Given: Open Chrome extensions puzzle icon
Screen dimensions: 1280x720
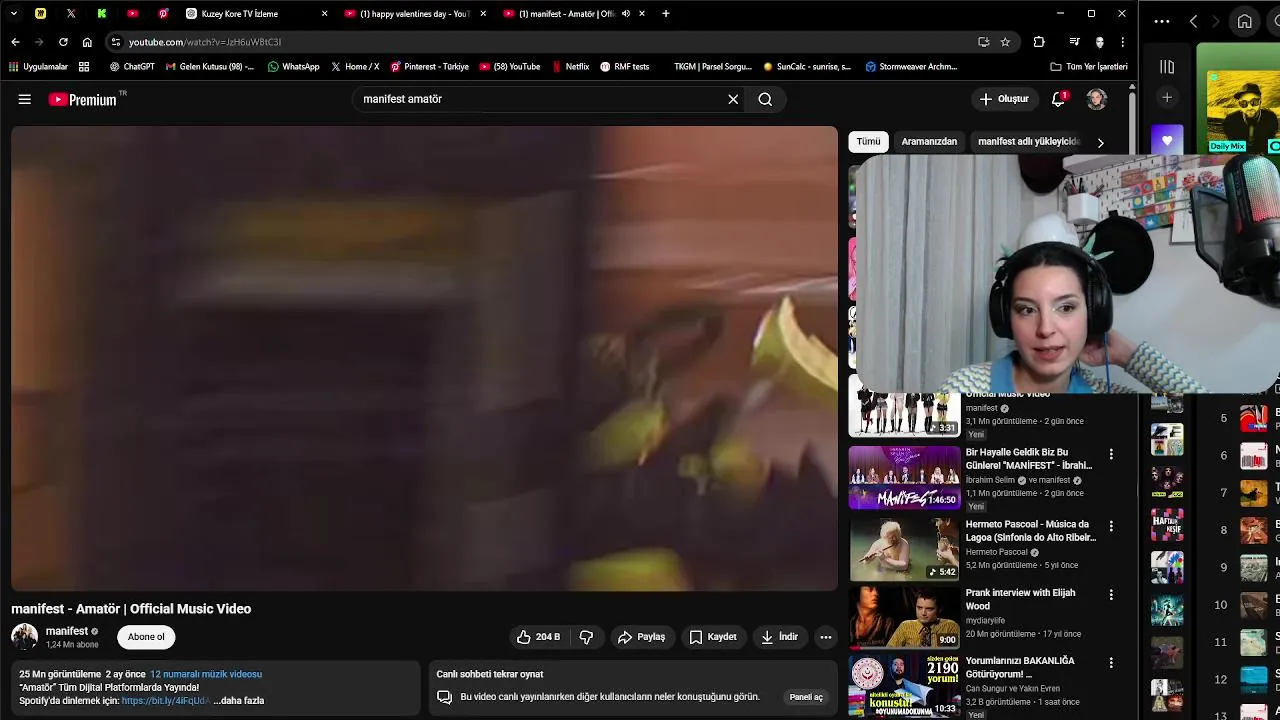Looking at the screenshot, I should coord(1039,42).
